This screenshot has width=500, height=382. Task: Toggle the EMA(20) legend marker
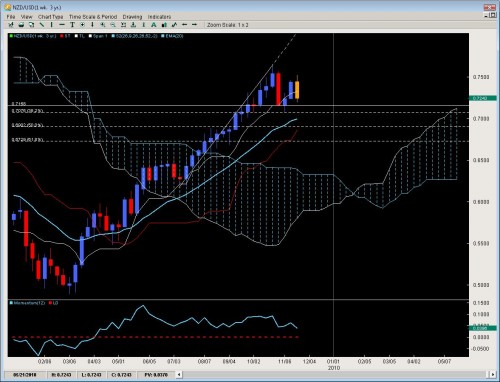click(163, 36)
